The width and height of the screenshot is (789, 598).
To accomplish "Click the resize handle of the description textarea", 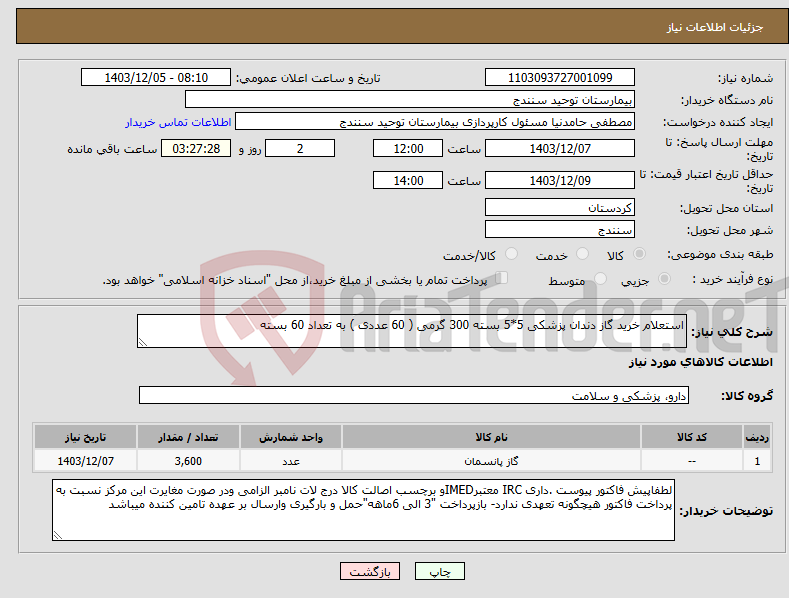I will pos(143,342).
